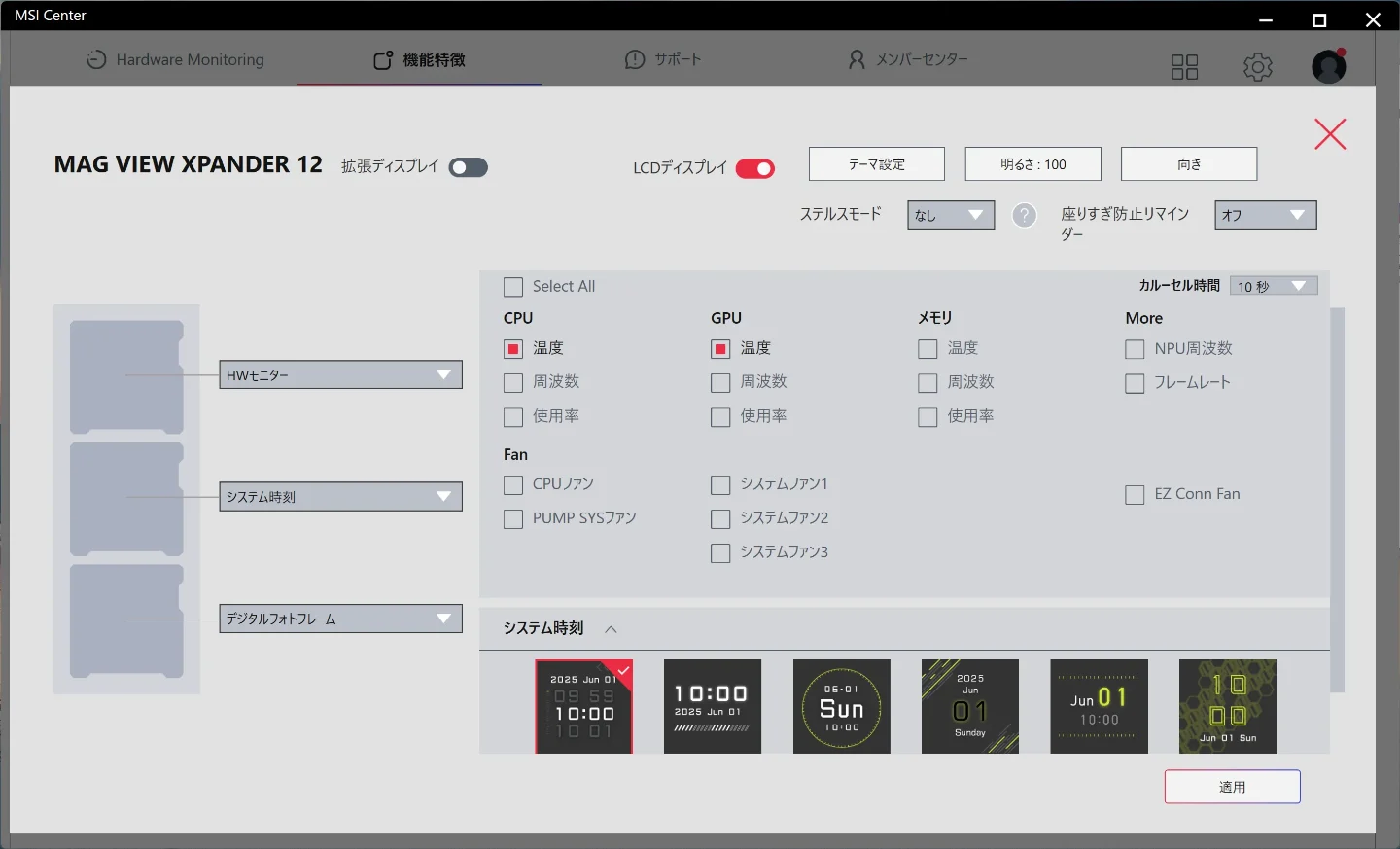Click the 向き orientation button
Image resolution: width=1400 pixels, height=849 pixels.
(1189, 164)
